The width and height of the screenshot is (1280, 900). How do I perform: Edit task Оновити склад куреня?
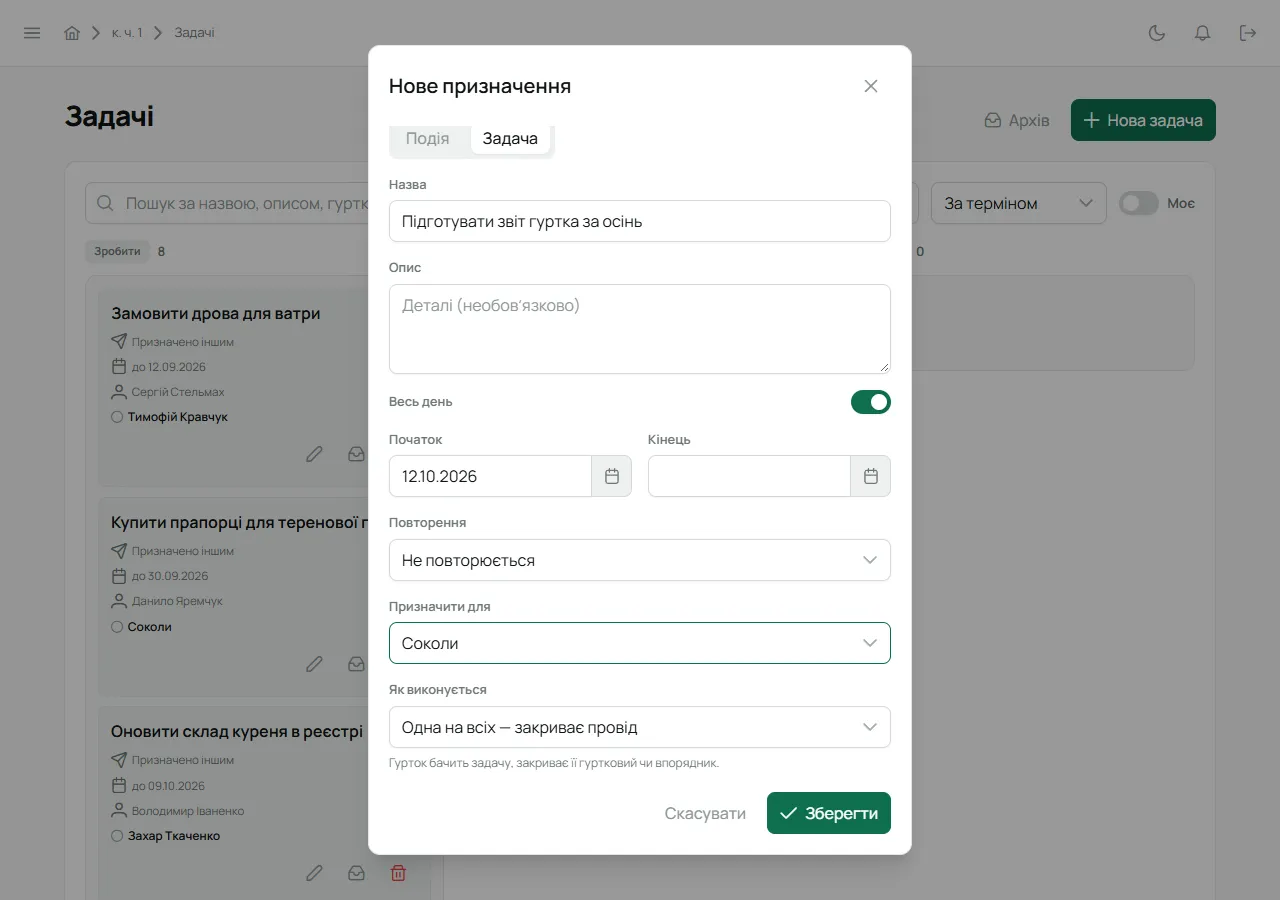click(315, 873)
